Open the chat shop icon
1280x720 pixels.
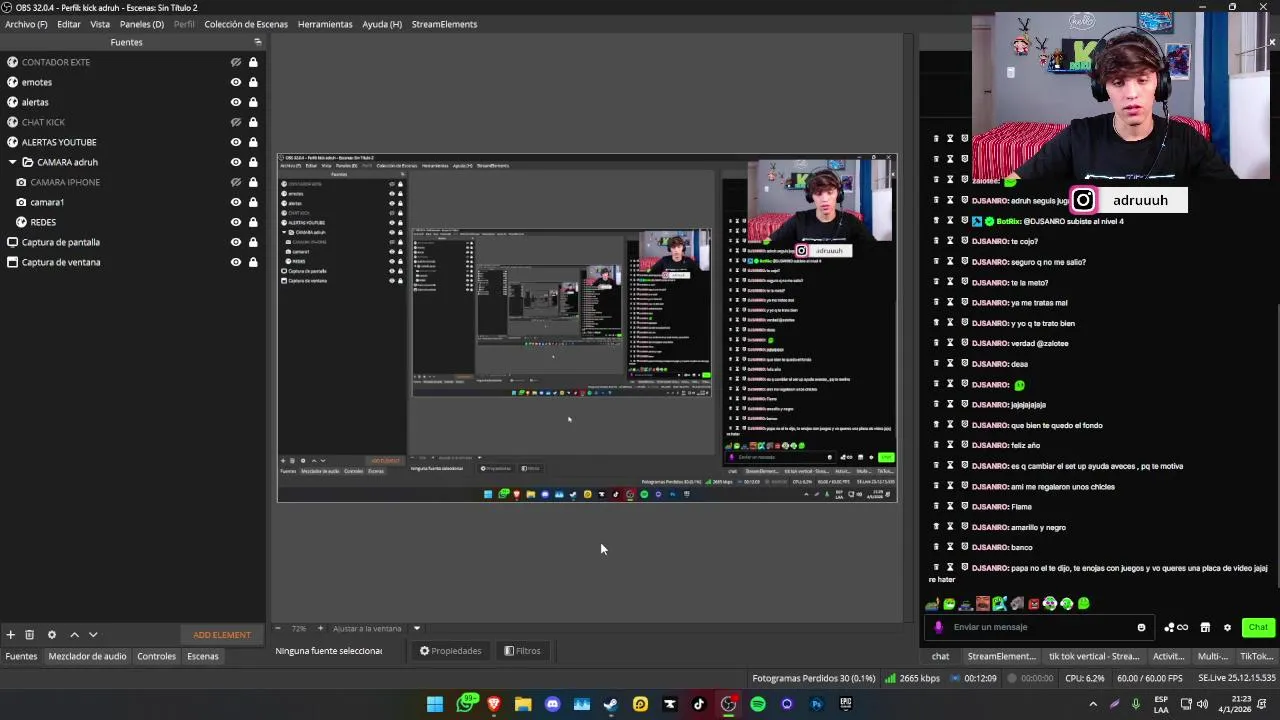(x=1205, y=627)
